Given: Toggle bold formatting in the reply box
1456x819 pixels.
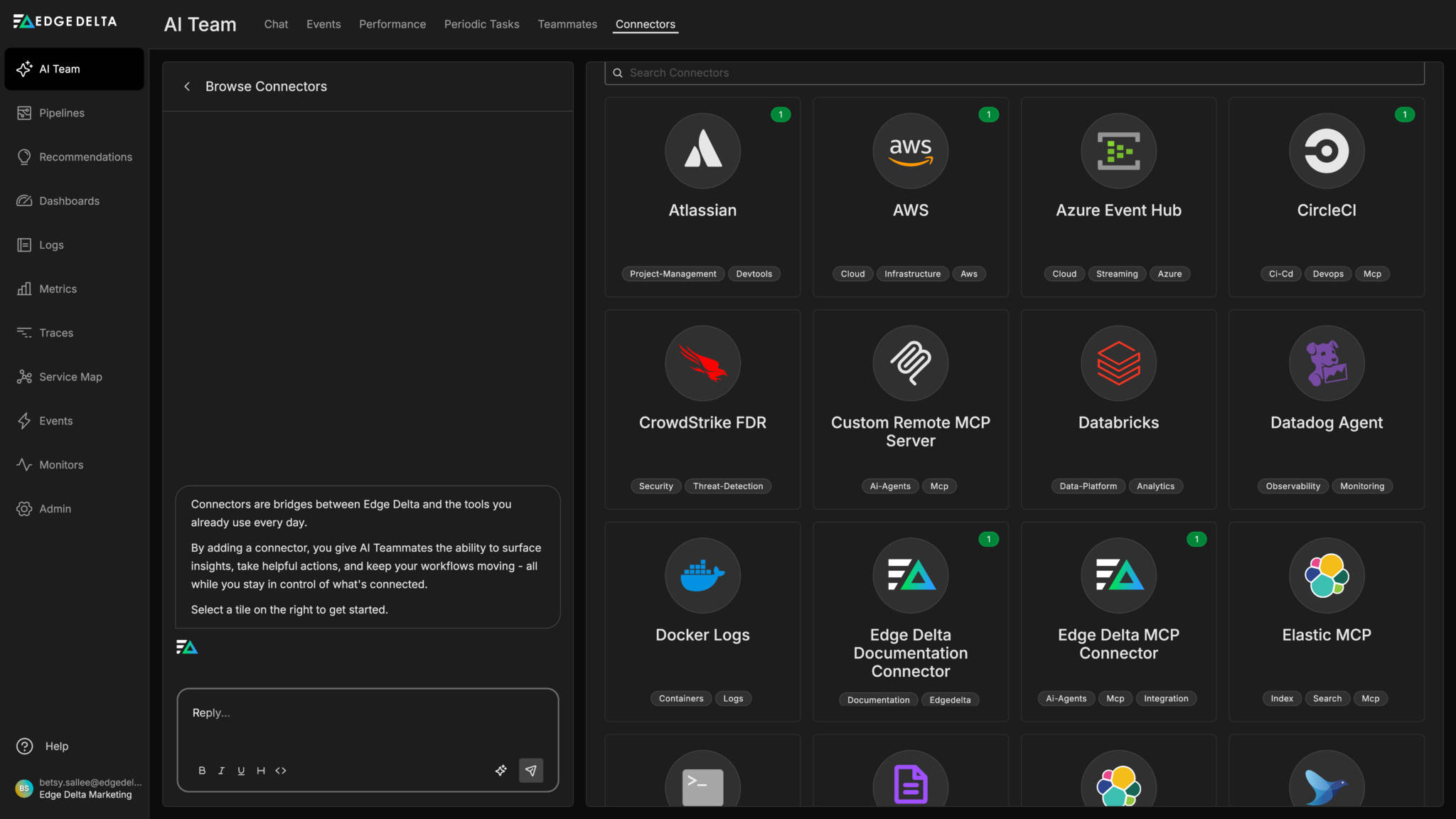Looking at the screenshot, I should point(201,770).
